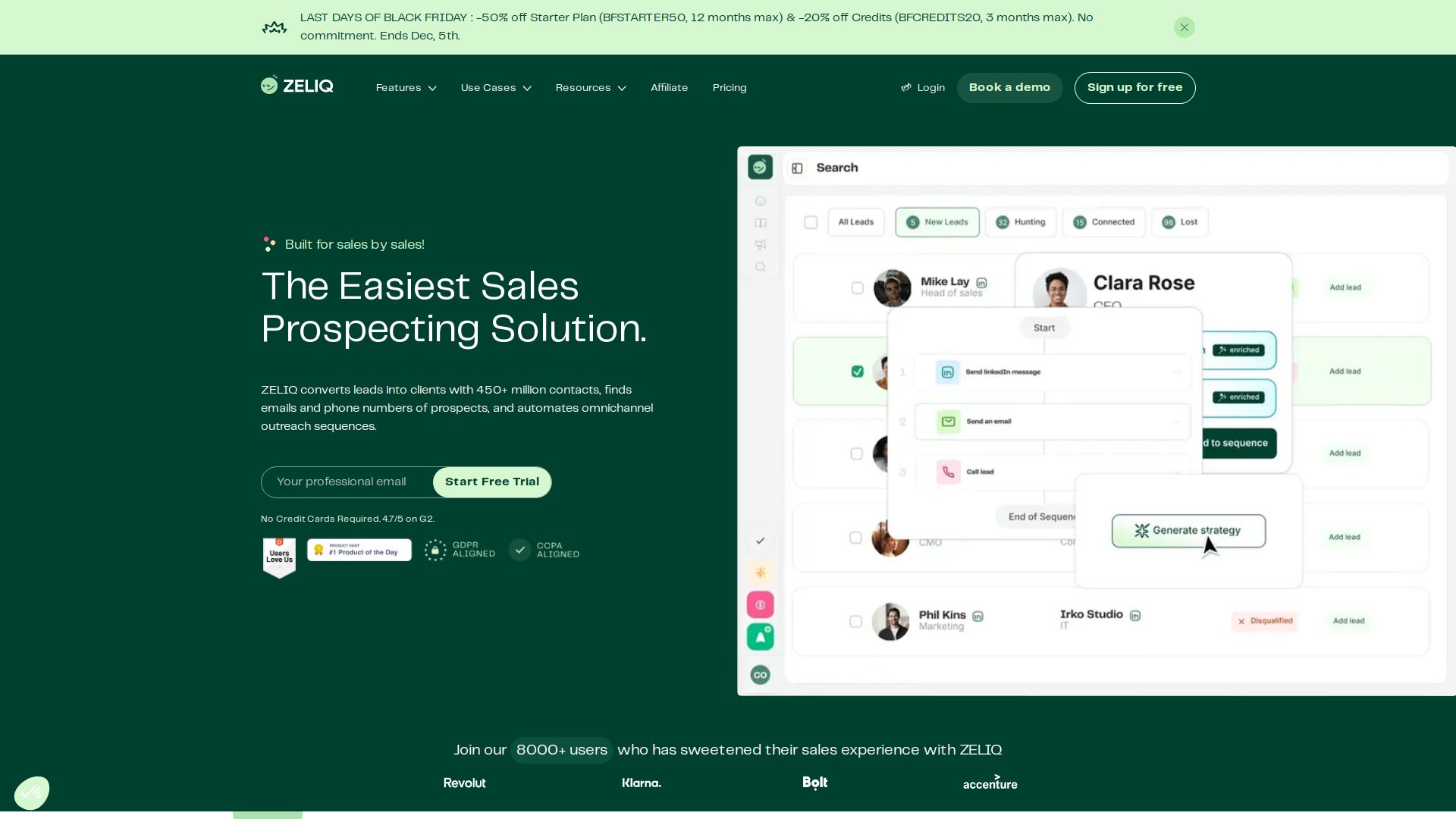Expand the Resources menu
Viewport: 1456px width, 819px height.
coord(590,88)
